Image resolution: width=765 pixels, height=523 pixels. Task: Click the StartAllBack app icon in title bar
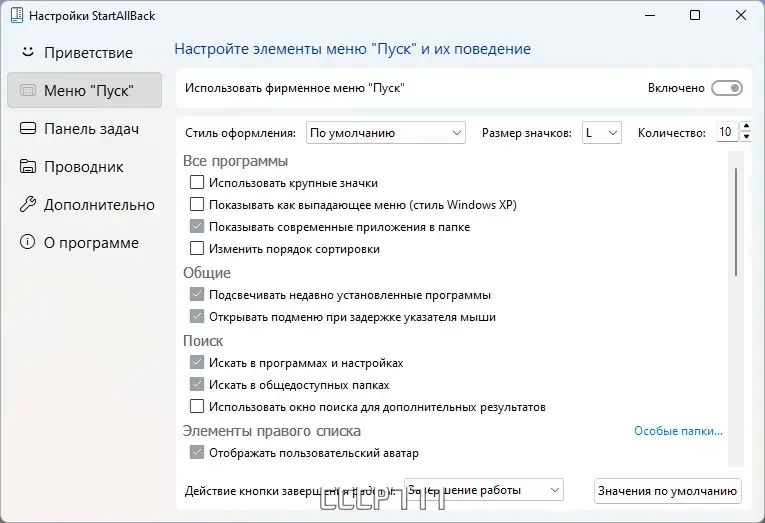17,15
